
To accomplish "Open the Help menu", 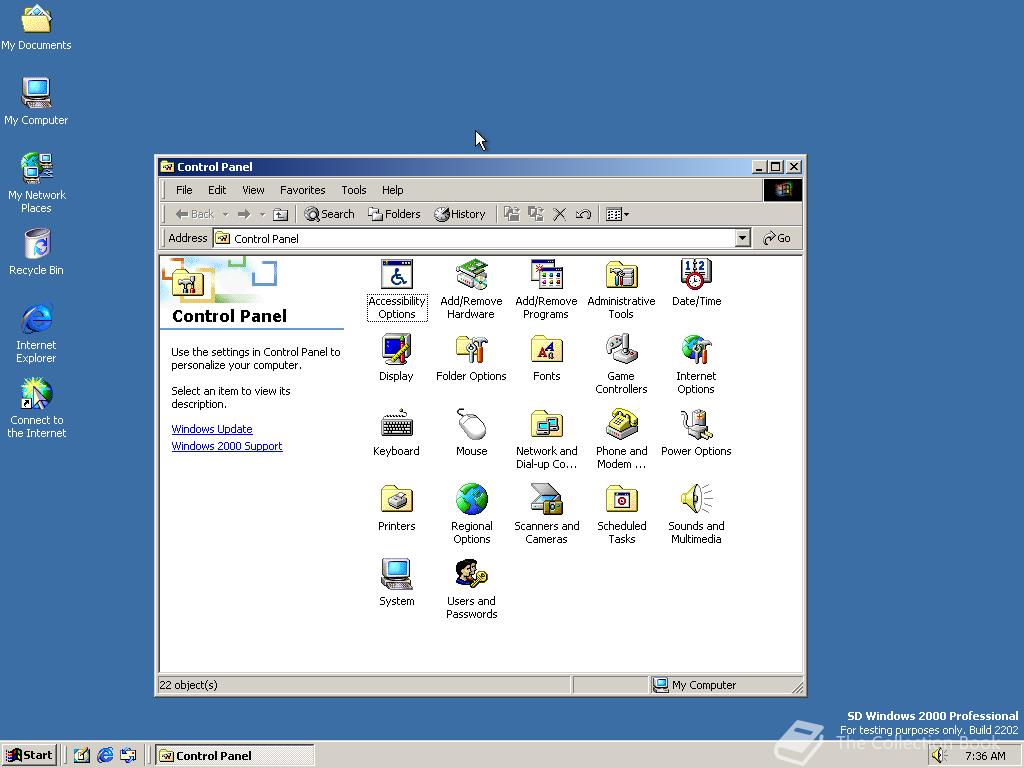I will [392, 190].
